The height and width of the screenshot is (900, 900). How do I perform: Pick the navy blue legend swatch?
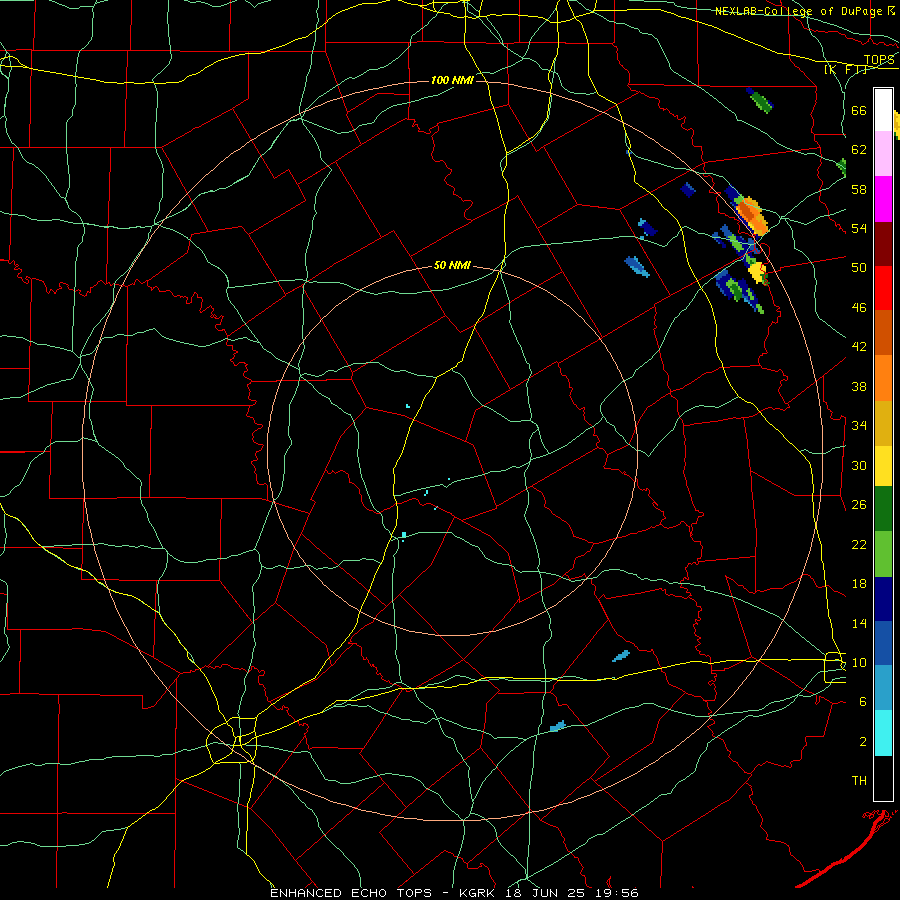click(883, 599)
